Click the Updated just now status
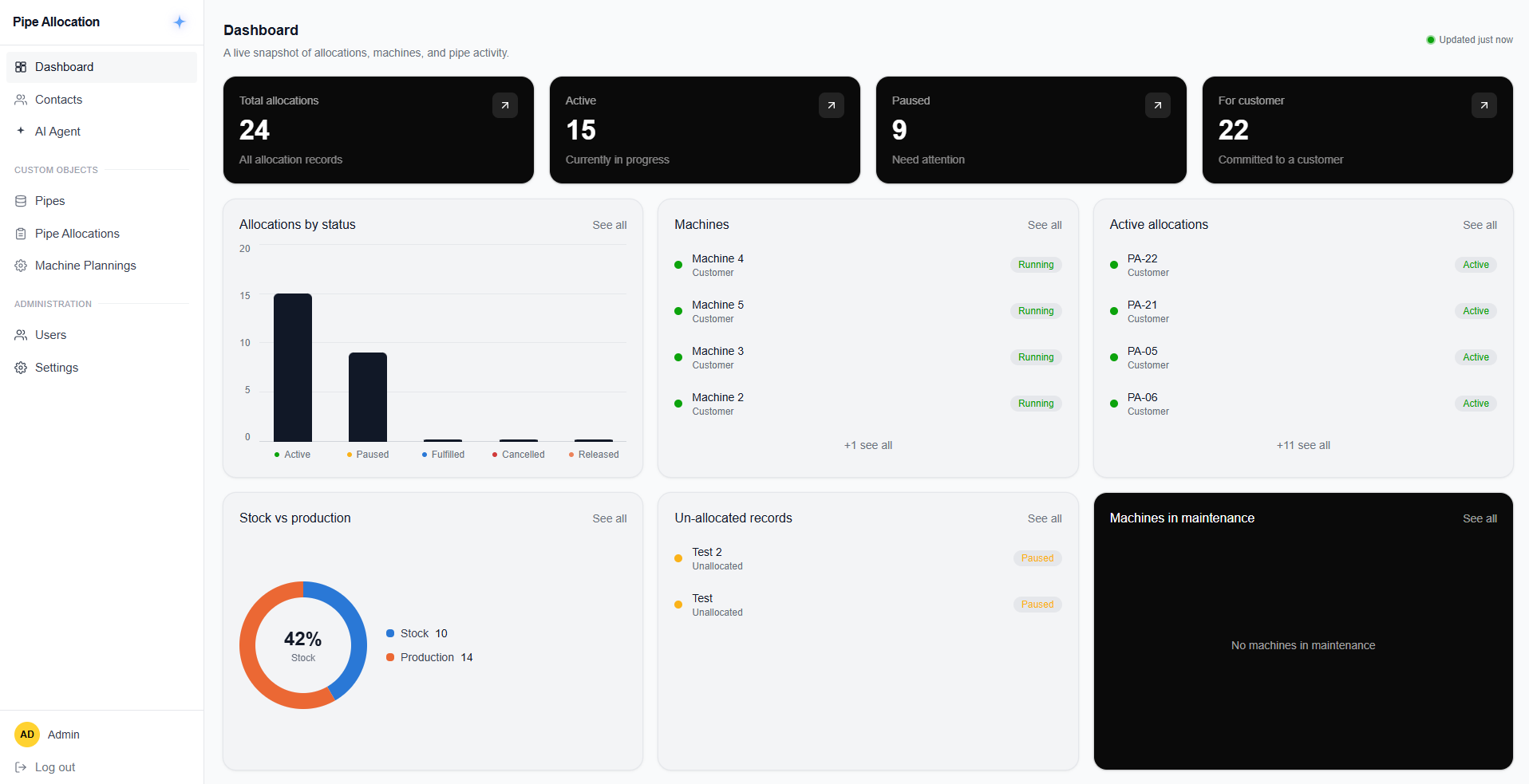 tap(1470, 40)
